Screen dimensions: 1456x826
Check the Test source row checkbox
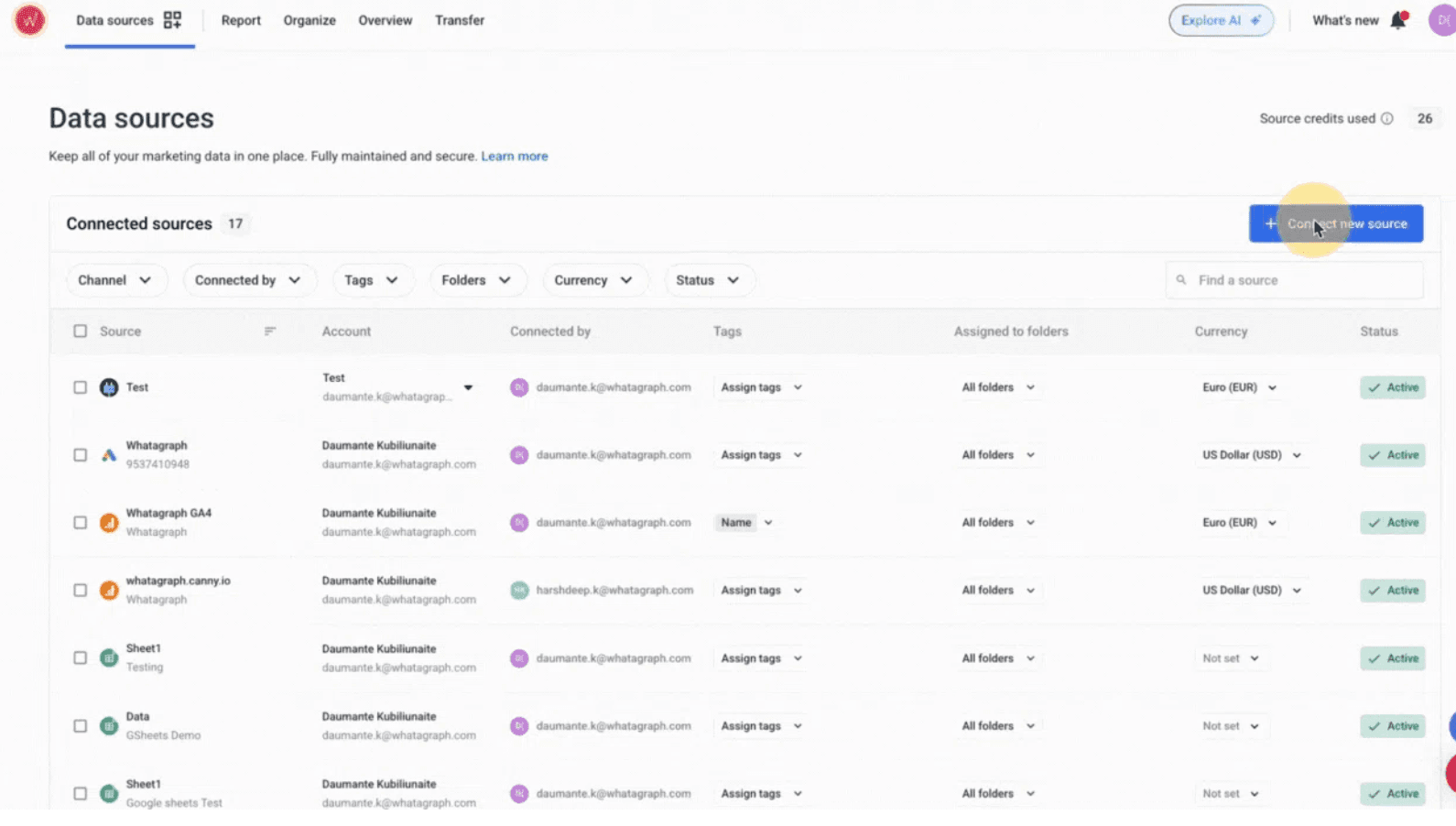coord(81,387)
